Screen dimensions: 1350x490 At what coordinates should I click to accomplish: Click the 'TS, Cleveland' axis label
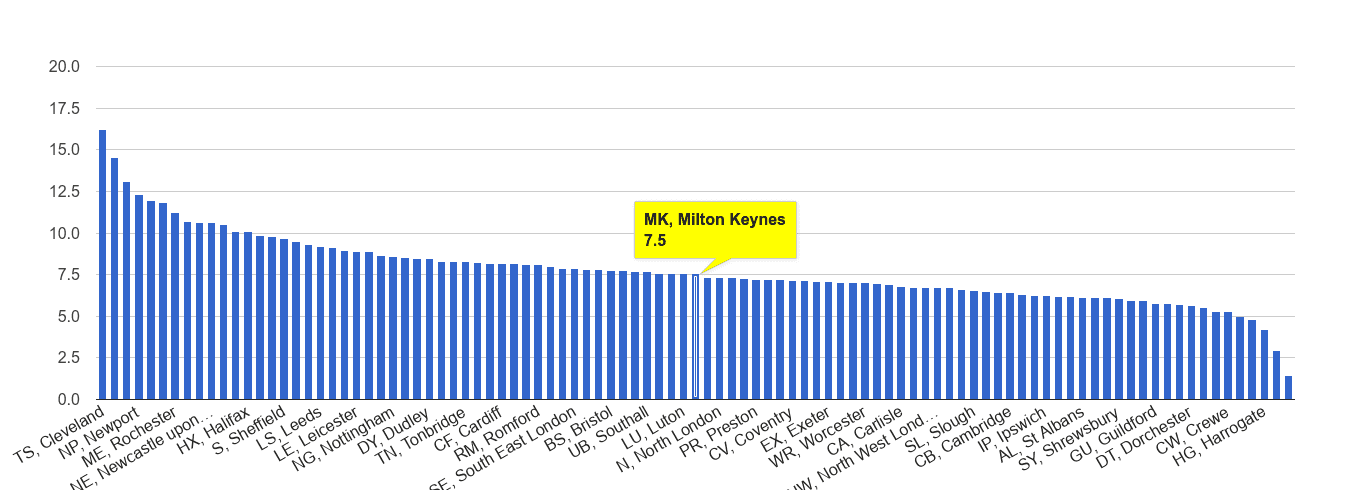tap(60, 436)
